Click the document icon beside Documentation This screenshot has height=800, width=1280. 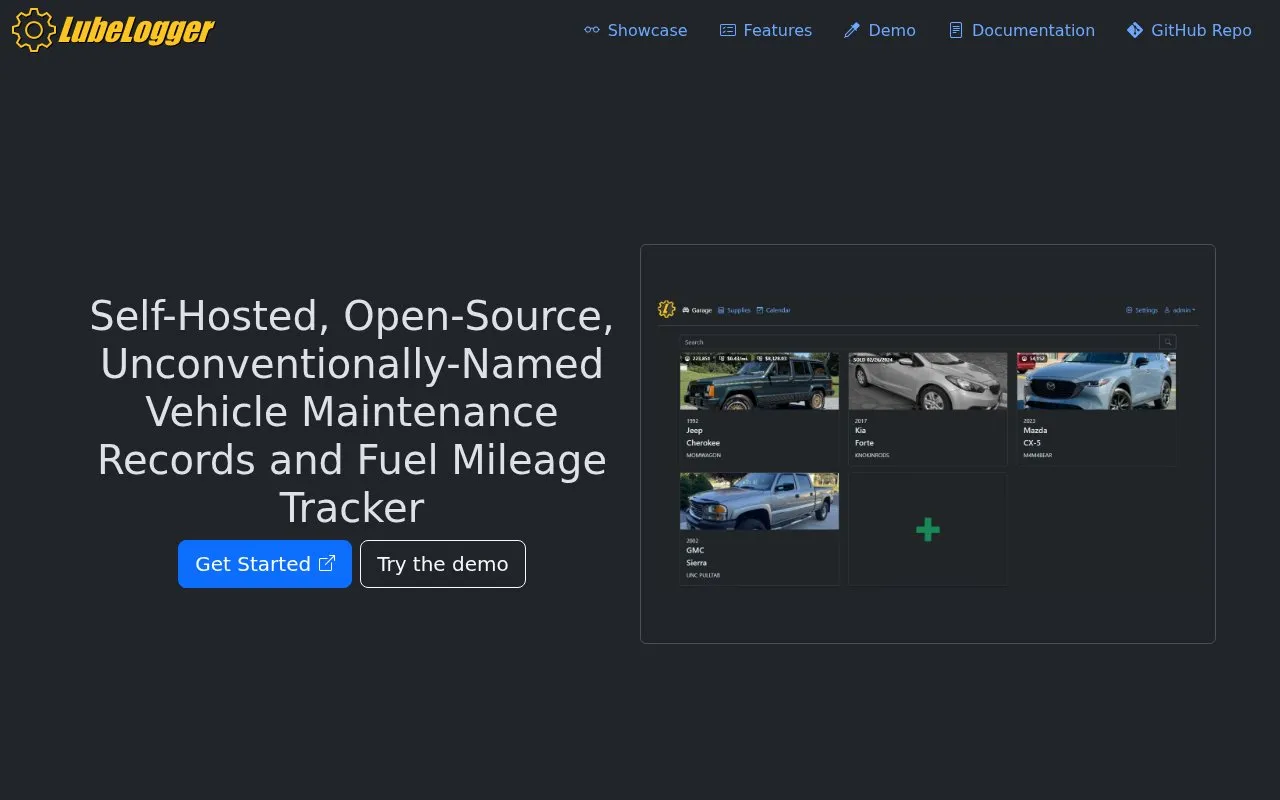[956, 30]
